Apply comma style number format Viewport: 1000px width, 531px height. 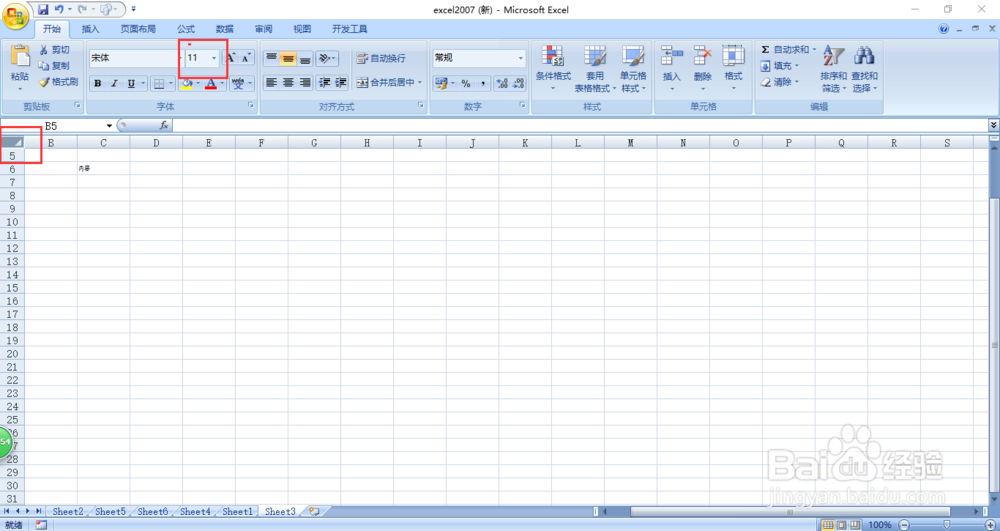[483, 84]
